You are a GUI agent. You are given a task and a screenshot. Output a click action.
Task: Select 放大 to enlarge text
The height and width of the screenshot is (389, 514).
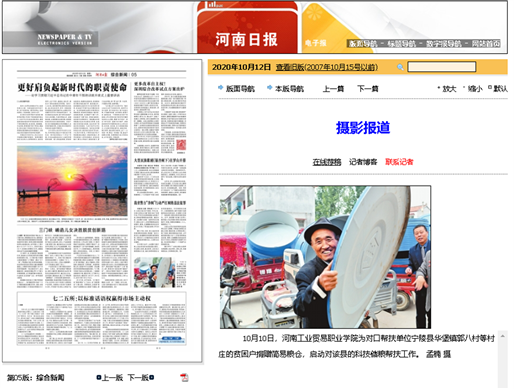(449, 89)
